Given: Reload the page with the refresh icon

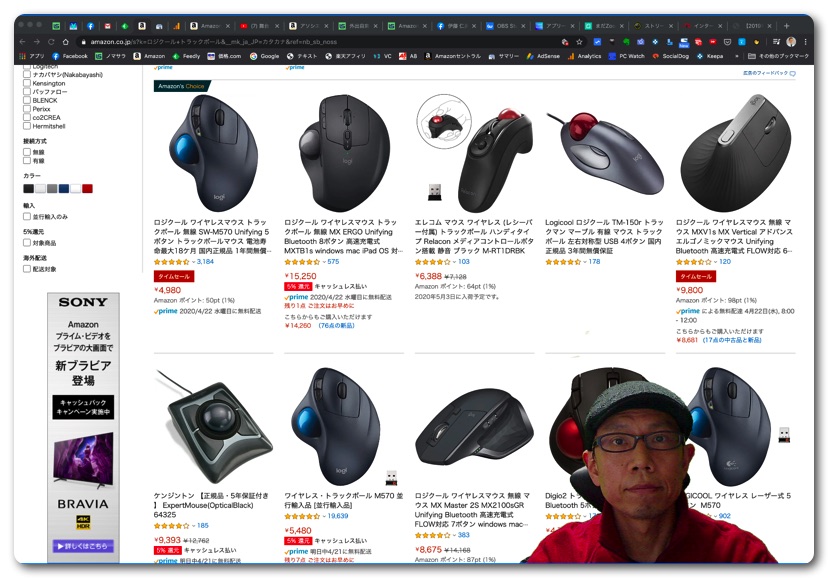Looking at the screenshot, I should (x=51, y=42).
